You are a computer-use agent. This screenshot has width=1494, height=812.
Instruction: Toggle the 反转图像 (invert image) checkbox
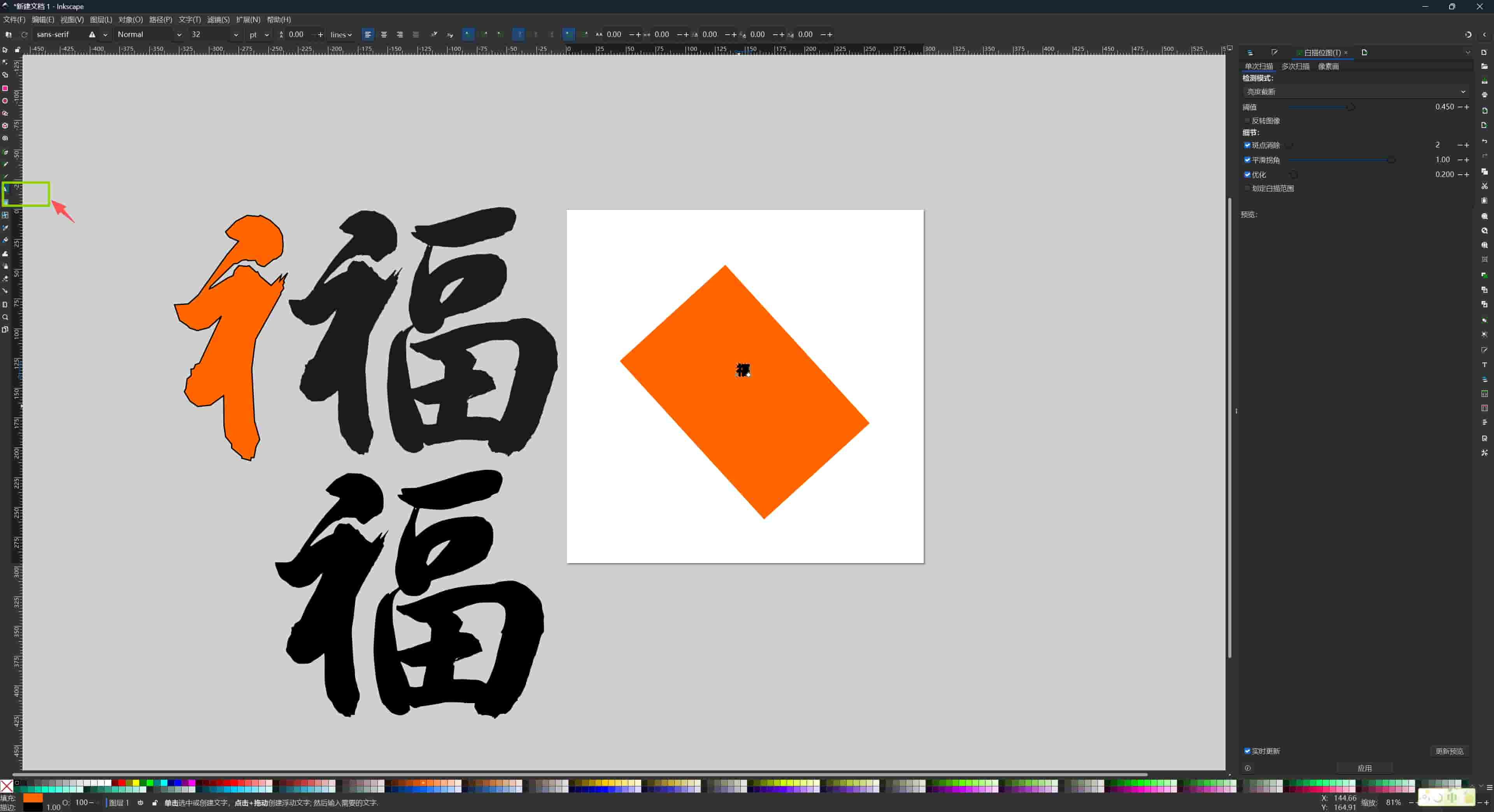pyautogui.click(x=1247, y=121)
